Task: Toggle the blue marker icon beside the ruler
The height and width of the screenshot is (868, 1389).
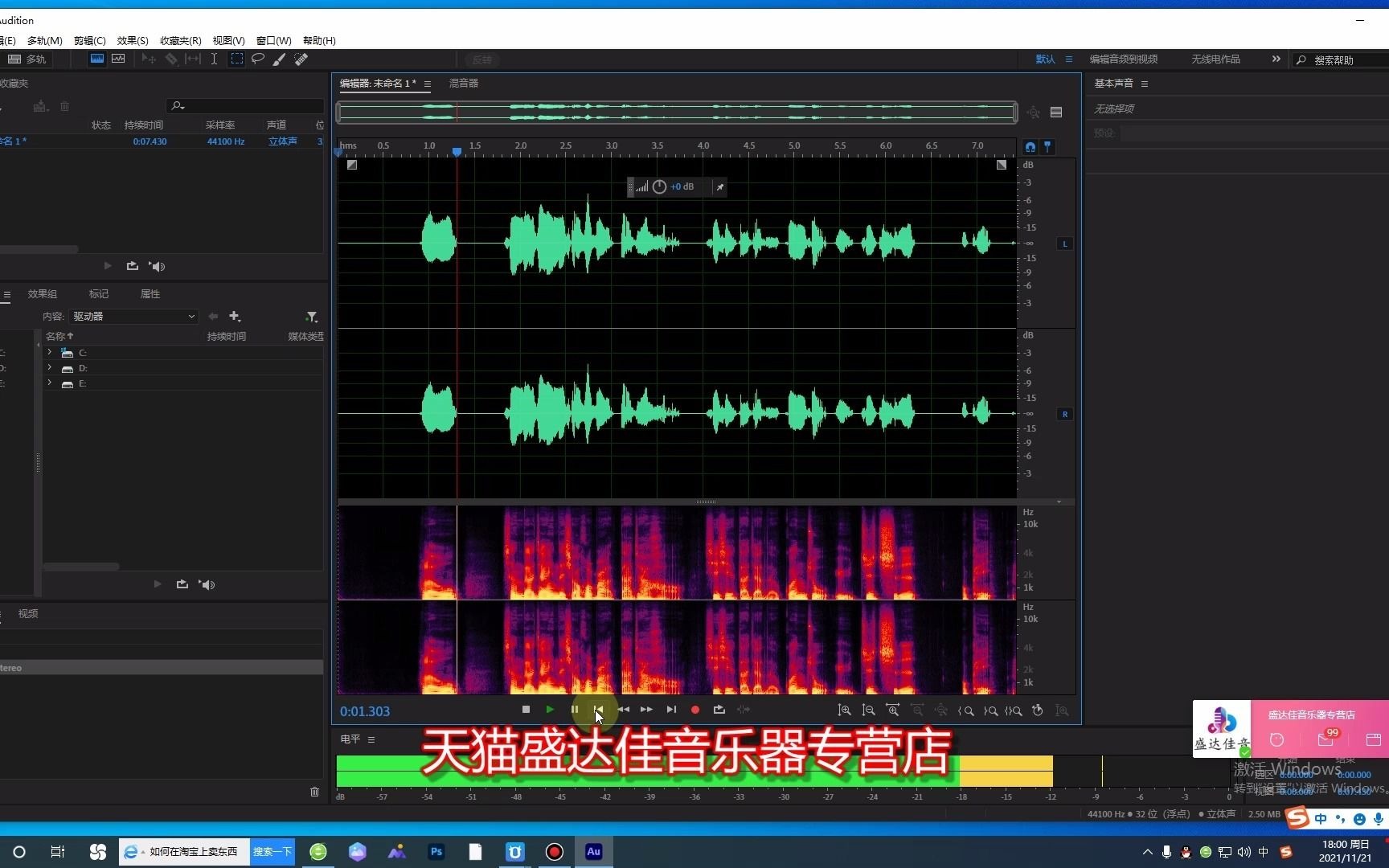Action: pyautogui.click(x=1047, y=147)
